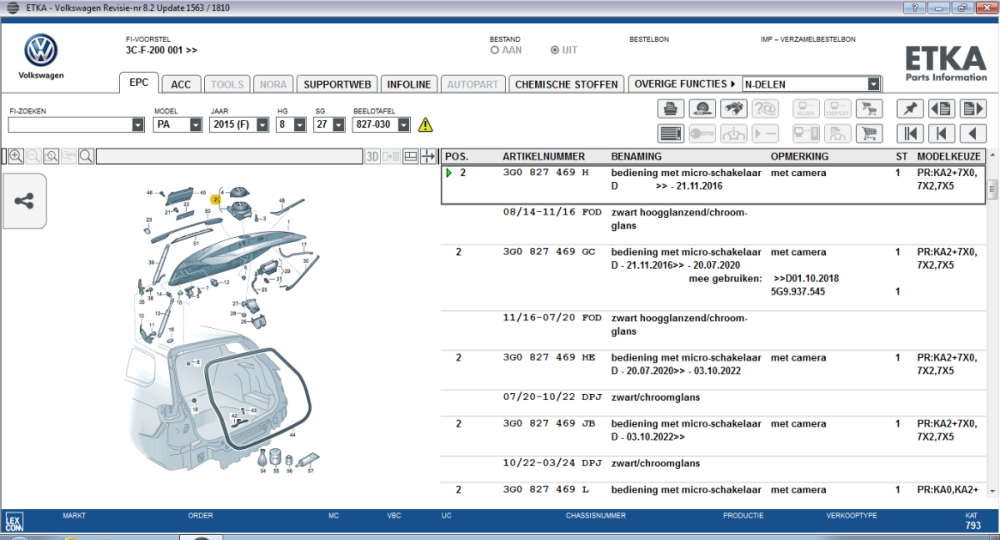Image resolution: width=1000 pixels, height=540 pixels.
Task: Click the ST column header
Action: click(x=901, y=156)
